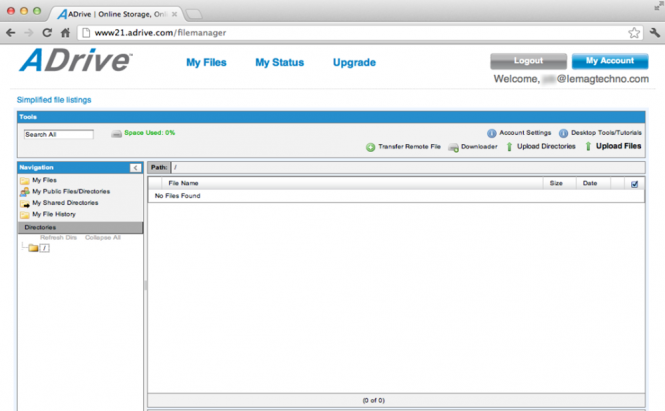Click the Upload Files link
Viewport: 665px width, 411px height.
618,146
